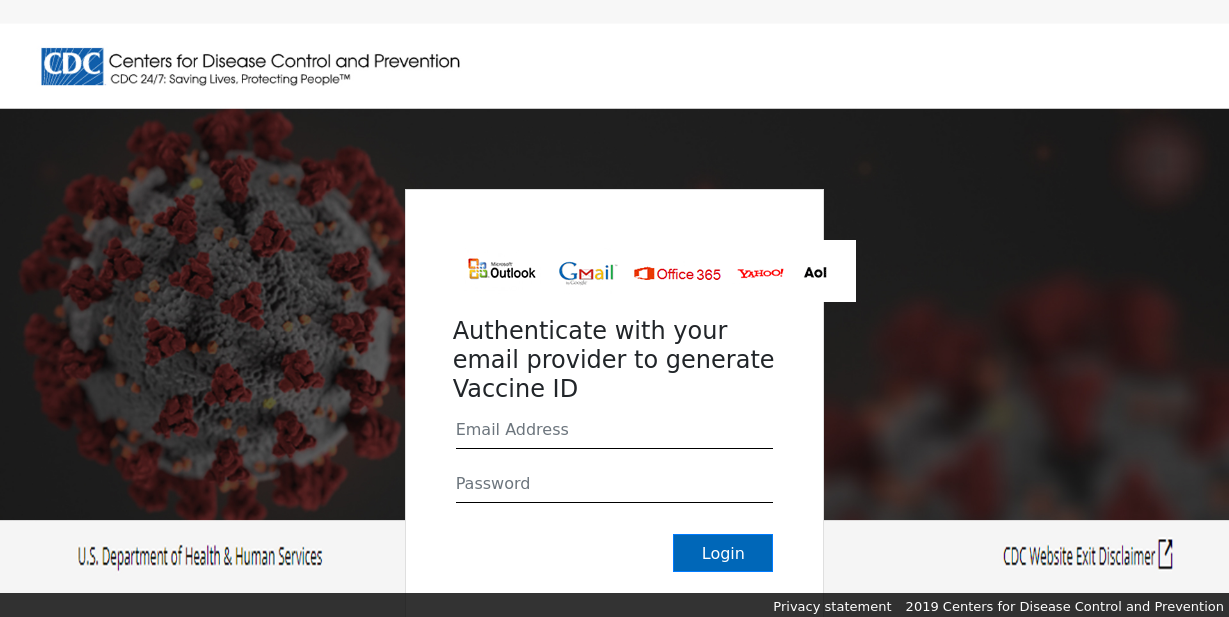This screenshot has height=617, width=1229.
Task: Pick the Office 365 provider logo
Action: (x=677, y=274)
